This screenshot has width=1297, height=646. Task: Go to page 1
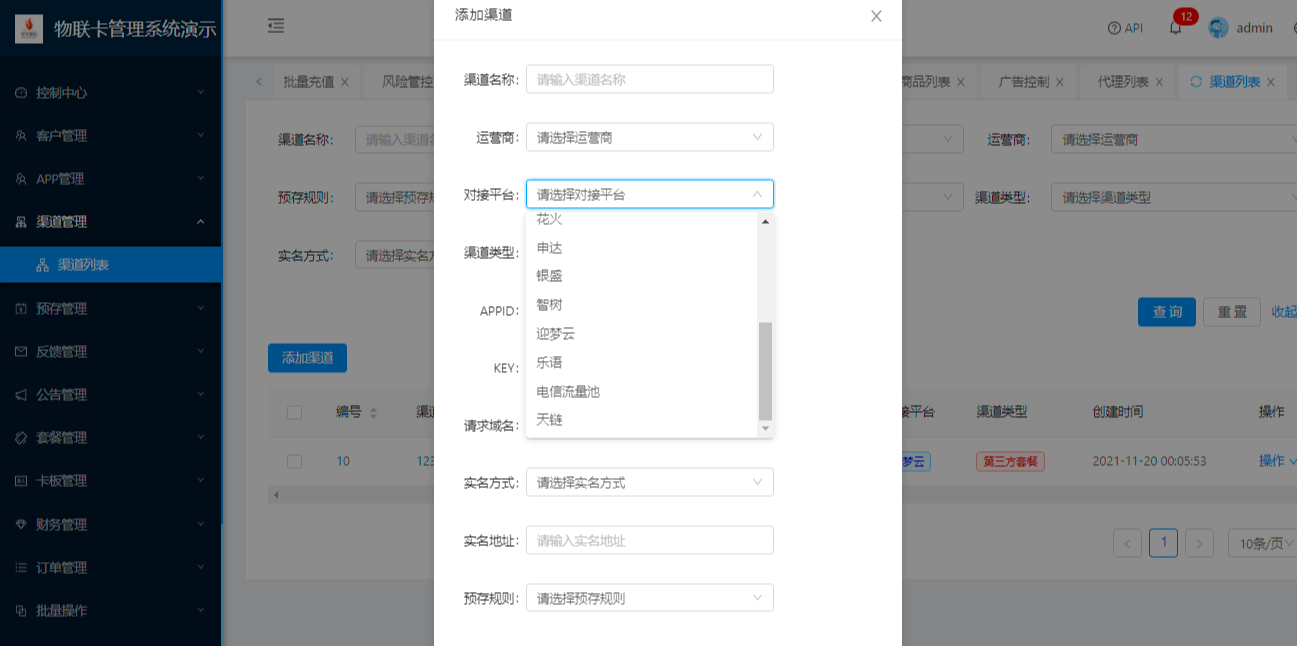(1163, 543)
